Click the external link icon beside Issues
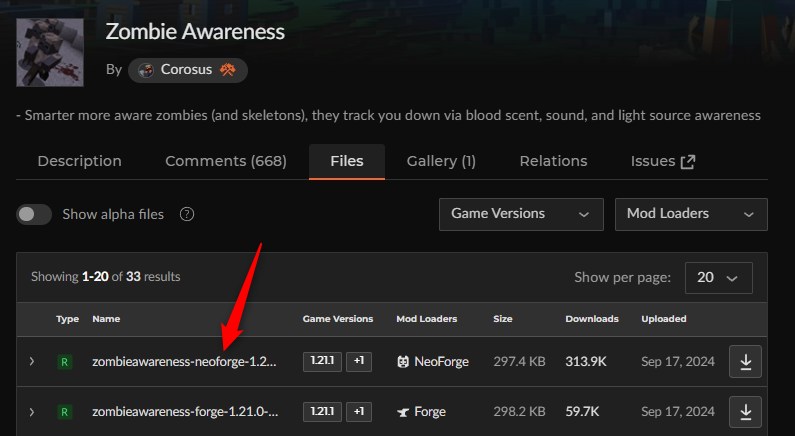The height and width of the screenshot is (436, 795). click(x=688, y=162)
